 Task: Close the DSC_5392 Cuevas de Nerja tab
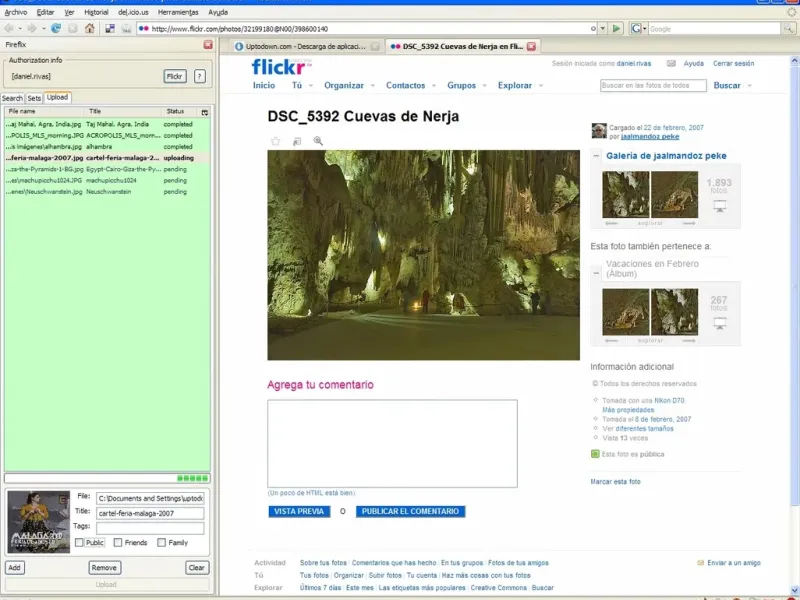[531, 46]
